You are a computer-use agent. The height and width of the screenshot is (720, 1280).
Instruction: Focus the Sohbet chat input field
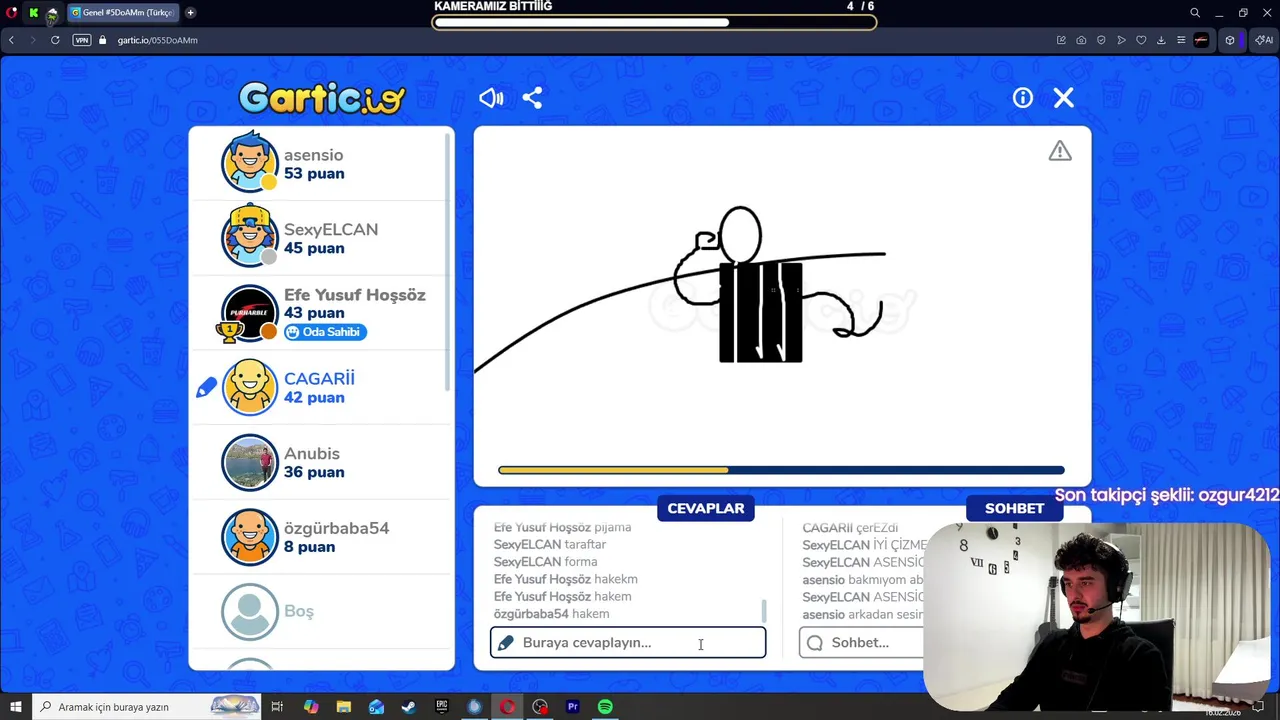tap(863, 642)
